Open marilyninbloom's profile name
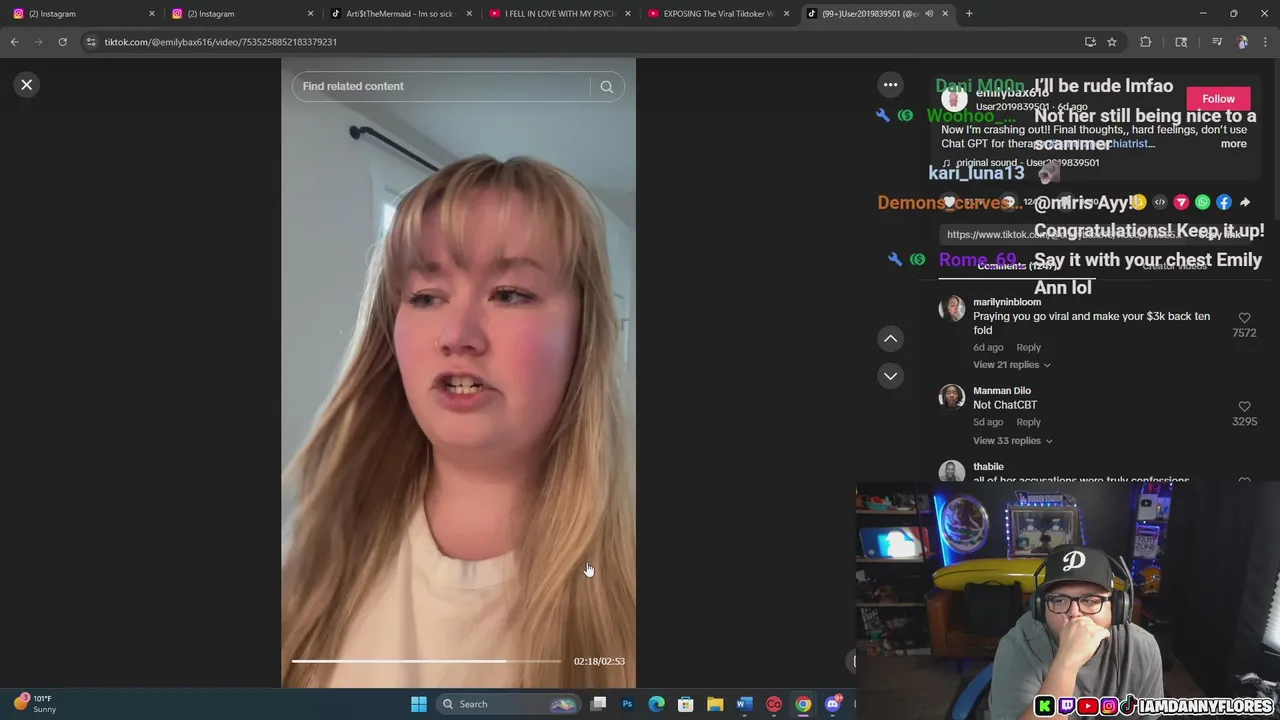The image size is (1280, 720). (x=1007, y=302)
